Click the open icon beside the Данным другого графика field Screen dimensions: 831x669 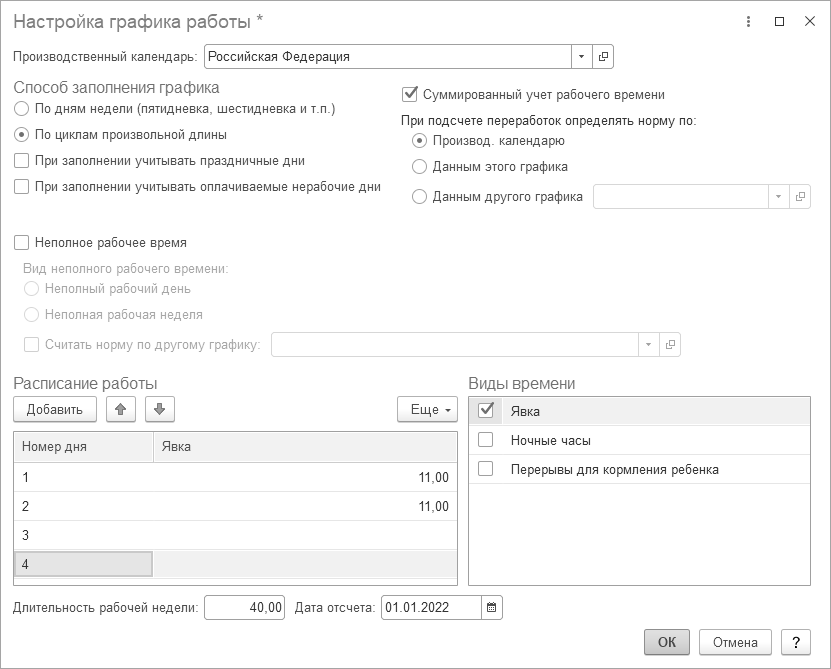(x=800, y=197)
